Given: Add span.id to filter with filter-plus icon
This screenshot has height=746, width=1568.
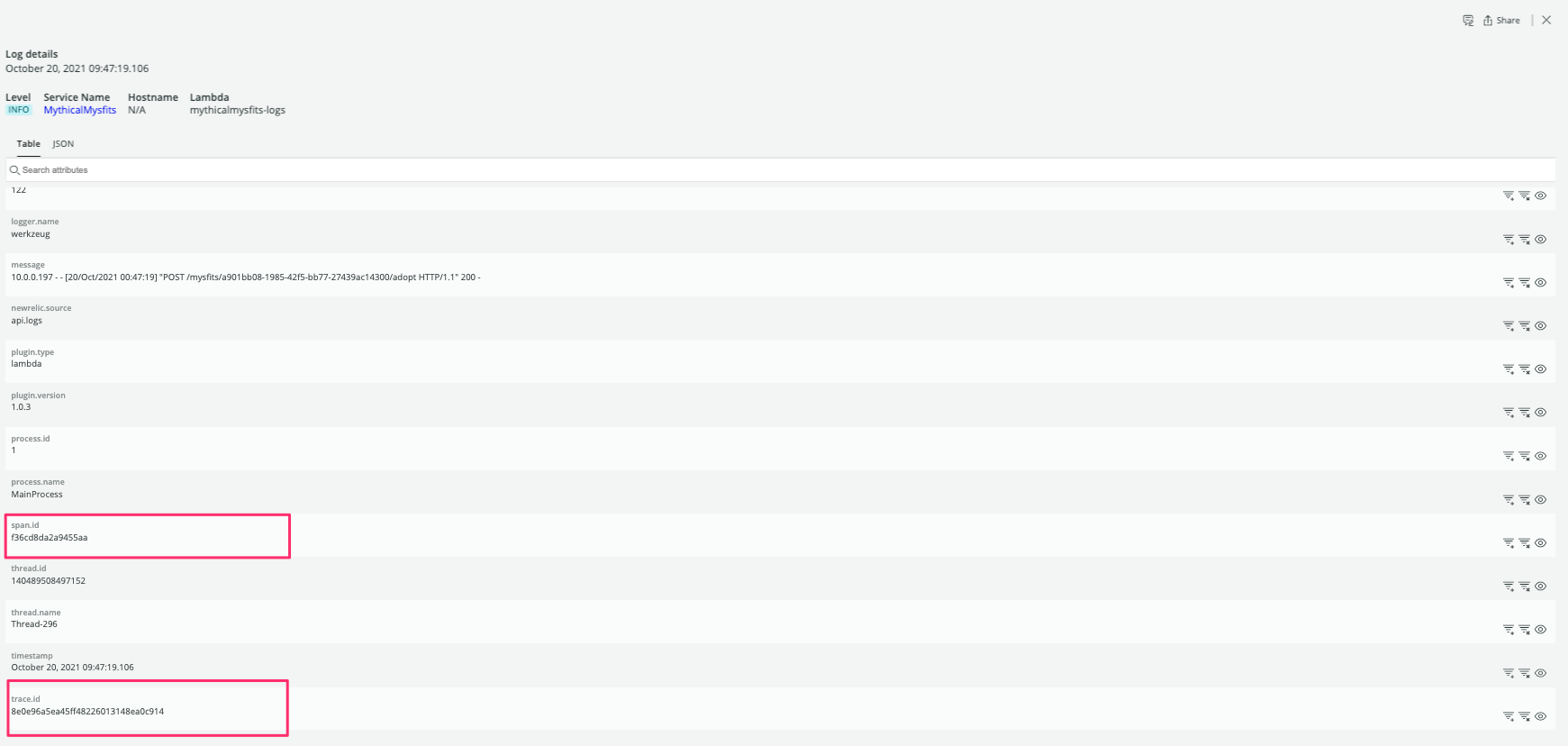Looking at the screenshot, I should coord(1509,543).
